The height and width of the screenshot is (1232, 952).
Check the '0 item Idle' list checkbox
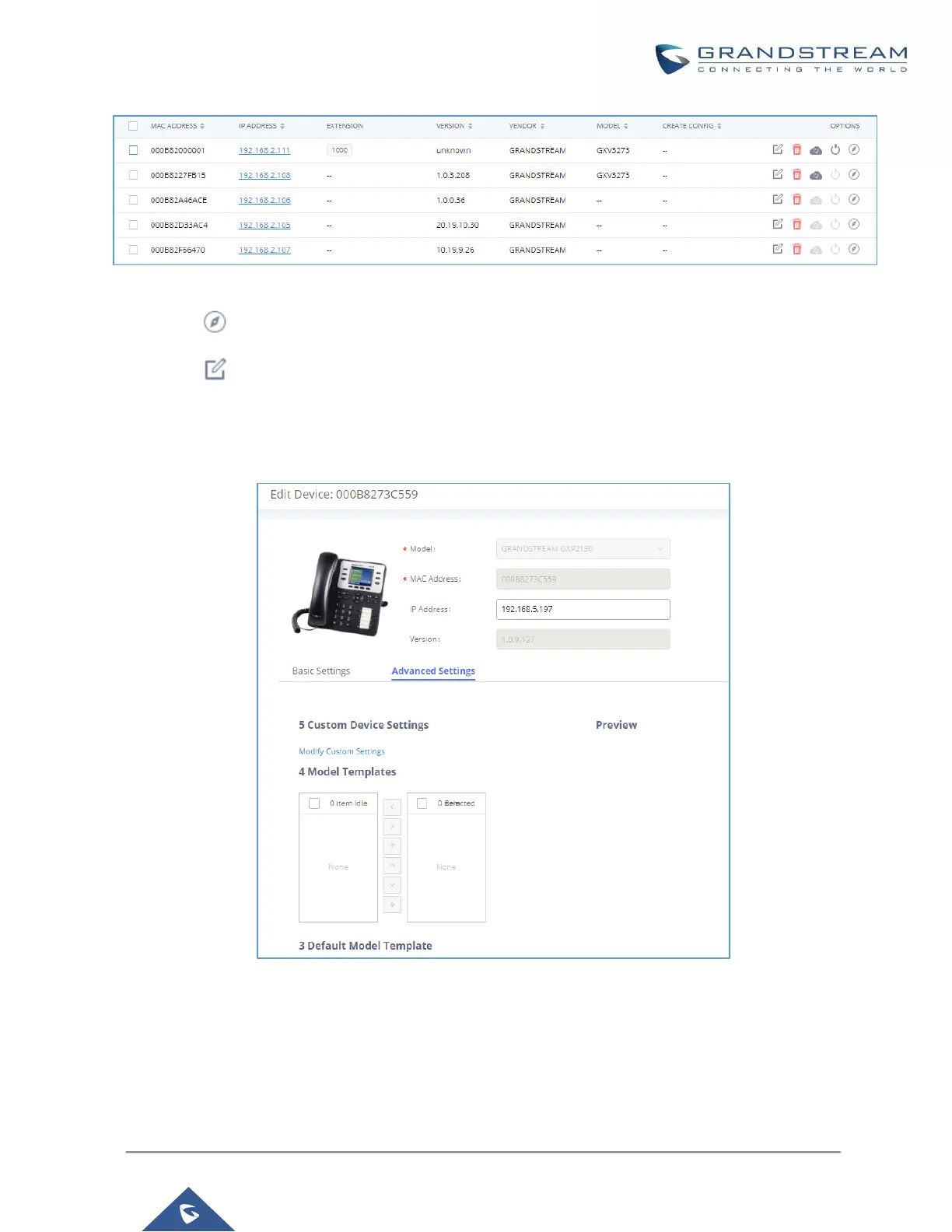coord(314,803)
